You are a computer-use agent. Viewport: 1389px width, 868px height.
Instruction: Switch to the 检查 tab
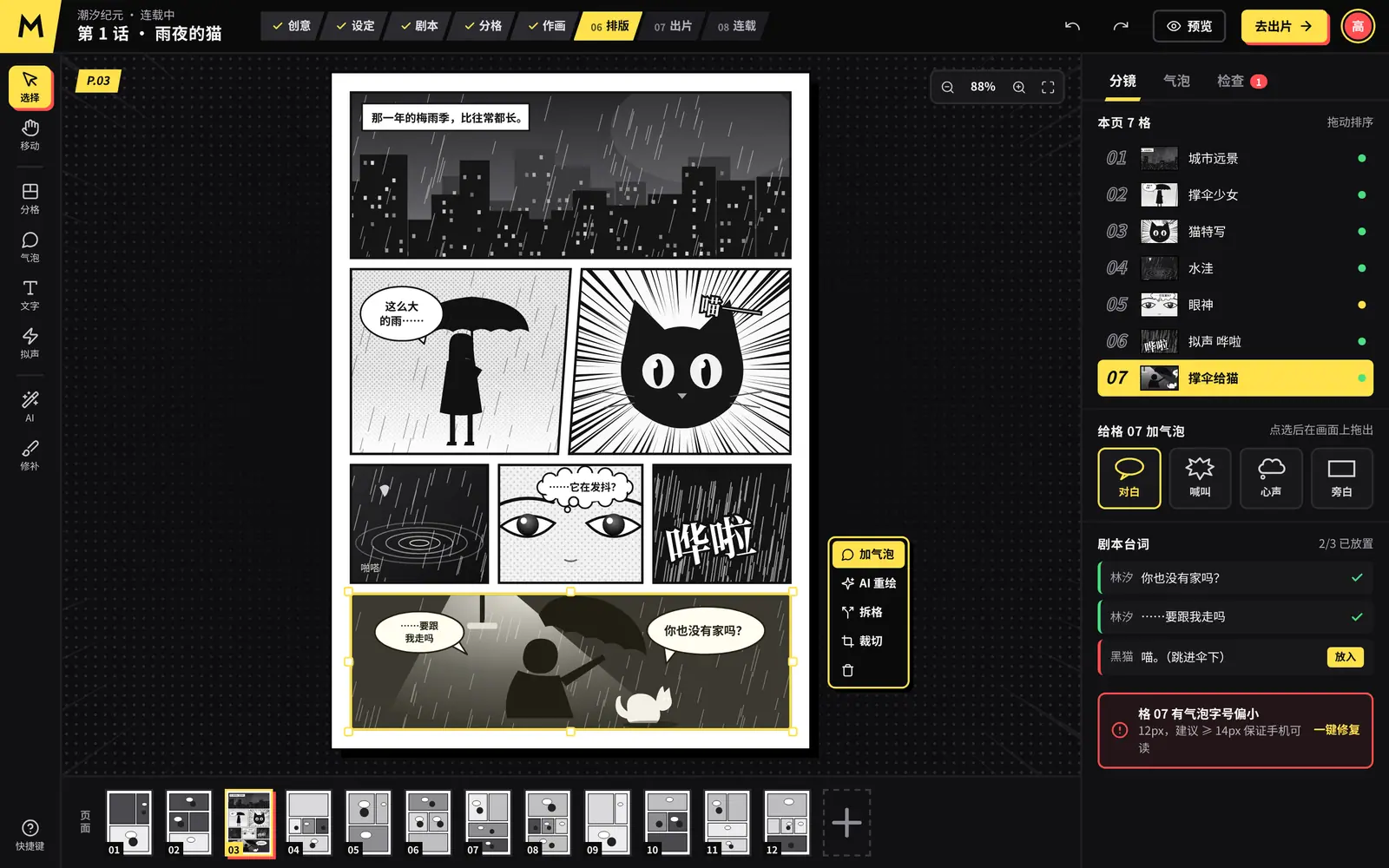(x=1241, y=81)
